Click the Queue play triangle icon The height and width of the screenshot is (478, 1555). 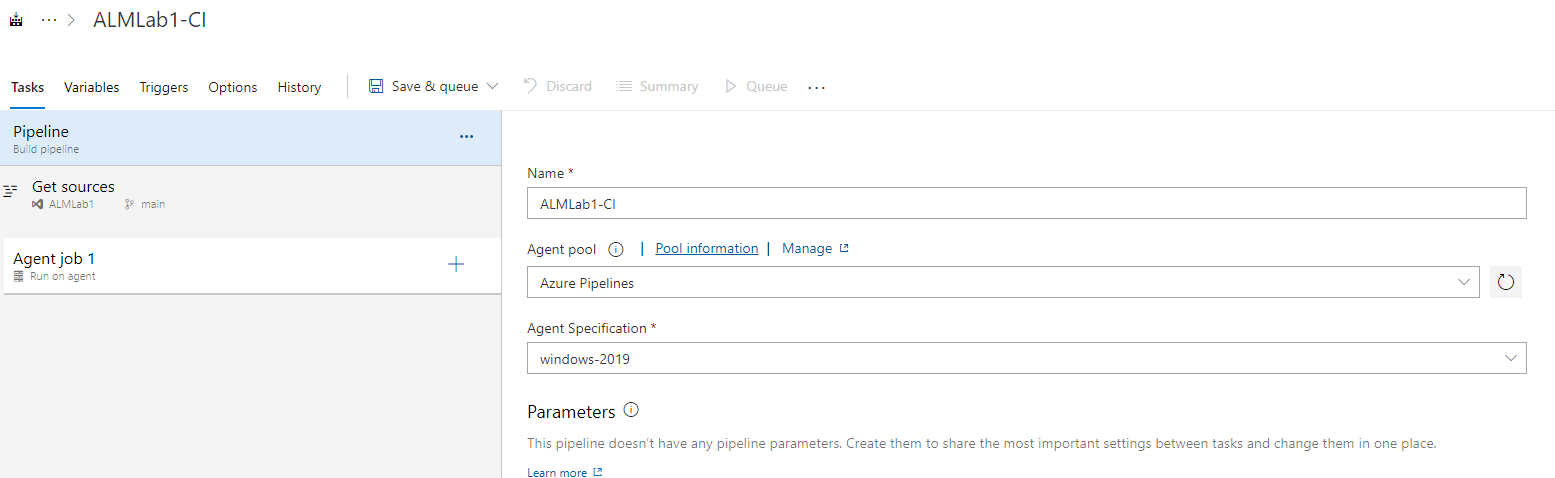tap(731, 86)
